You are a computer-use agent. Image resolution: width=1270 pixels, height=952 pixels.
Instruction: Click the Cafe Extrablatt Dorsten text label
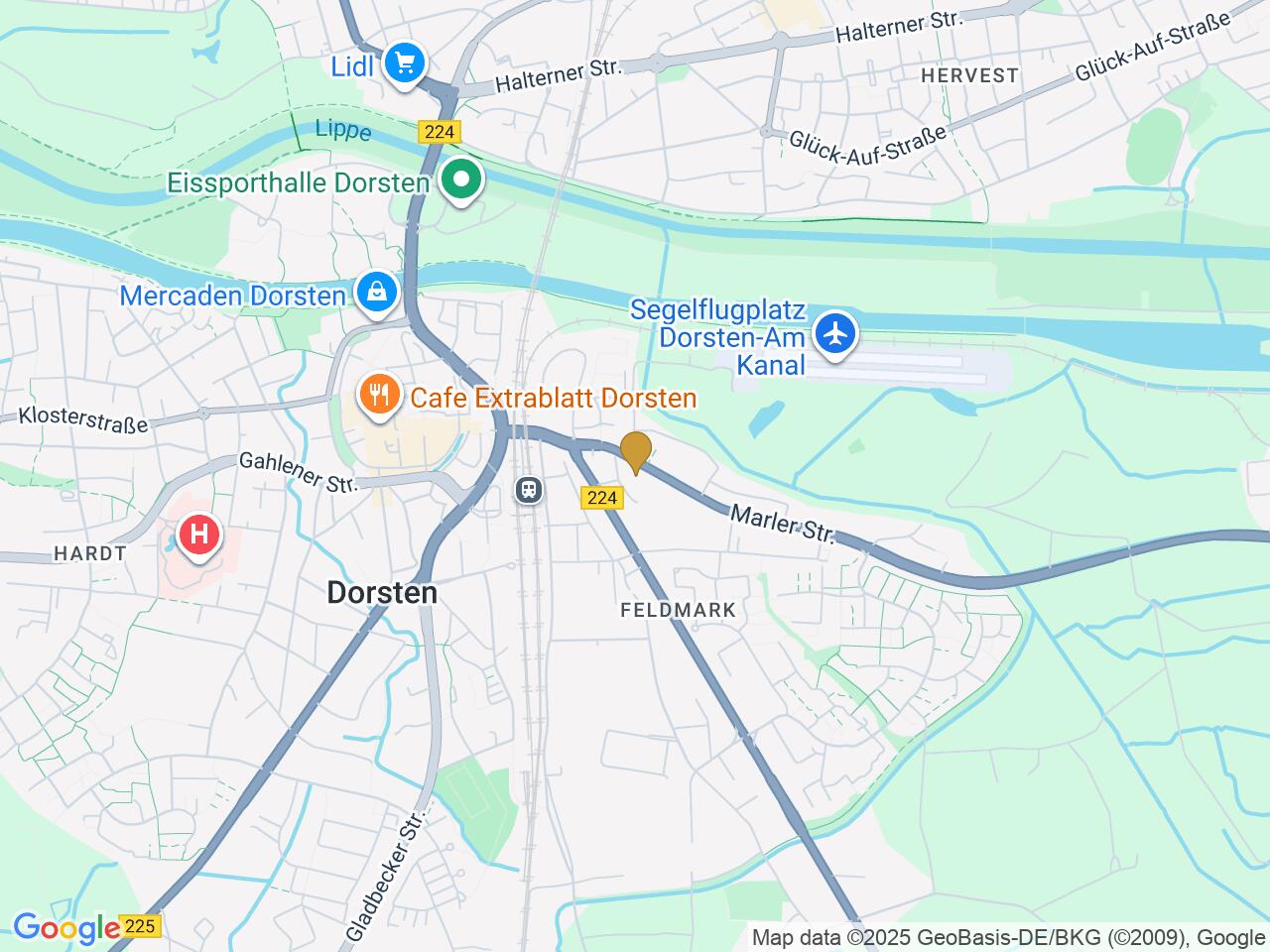point(554,399)
